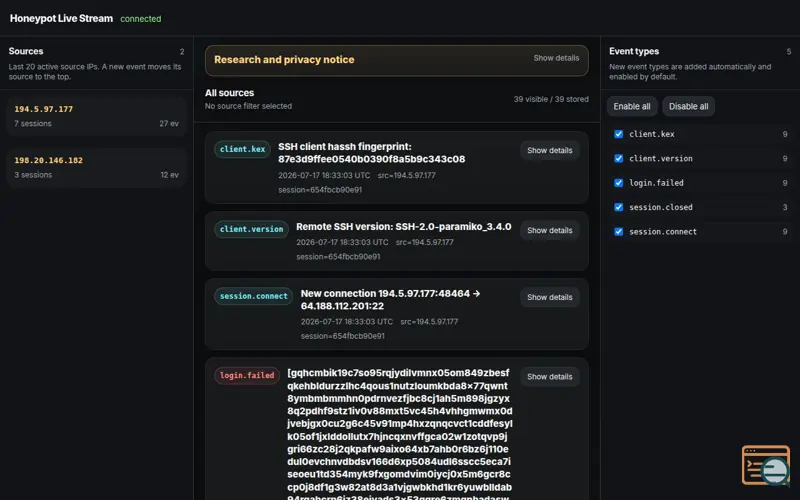Uncheck the login.failed event type
The height and width of the screenshot is (500, 800).
tap(618, 183)
